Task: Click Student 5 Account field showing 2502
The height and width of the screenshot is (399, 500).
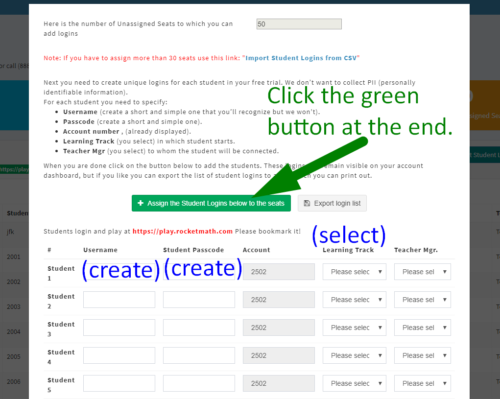Action: point(279,383)
